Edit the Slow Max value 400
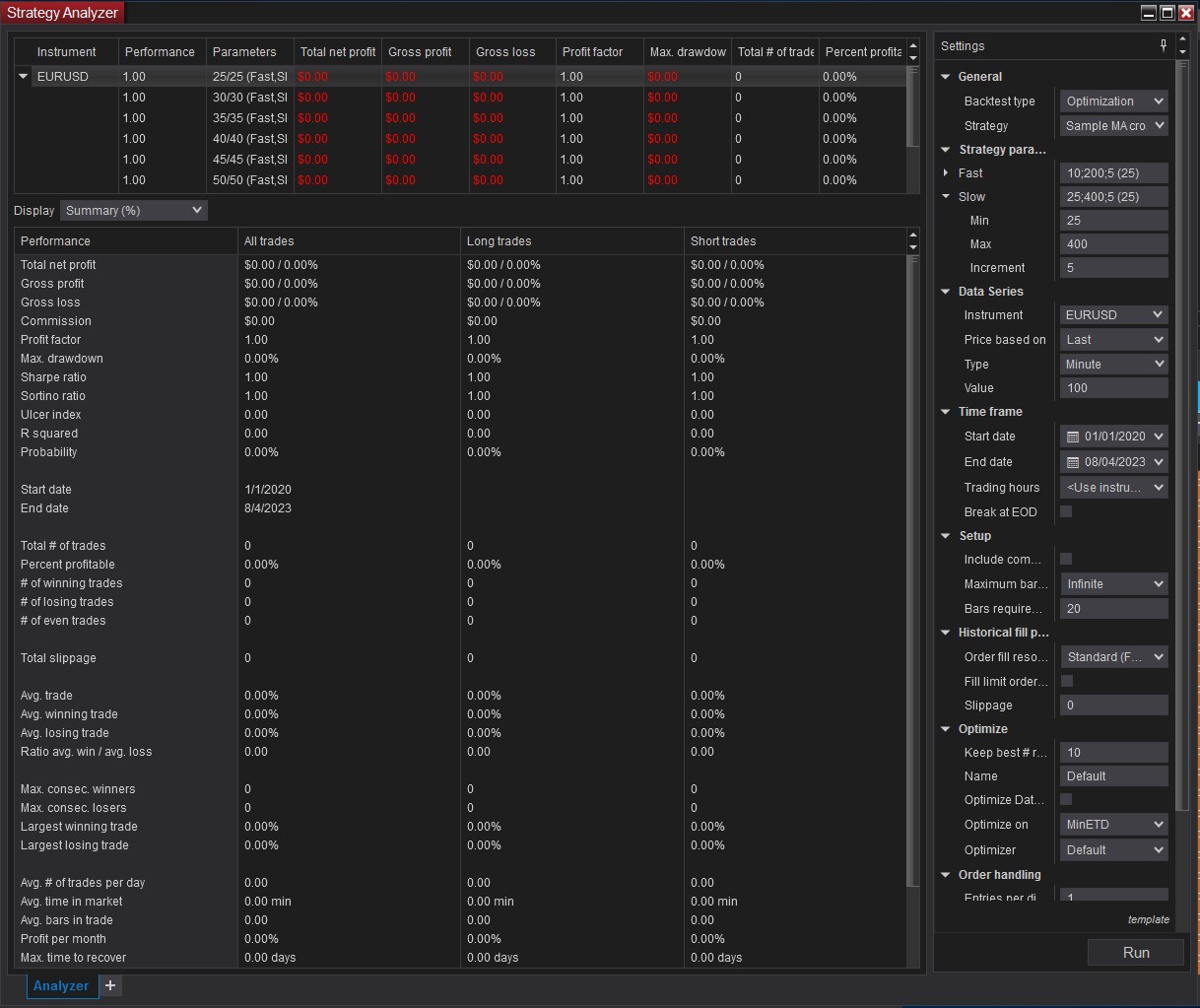The image size is (1200, 1008). [x=1114, y=244]
